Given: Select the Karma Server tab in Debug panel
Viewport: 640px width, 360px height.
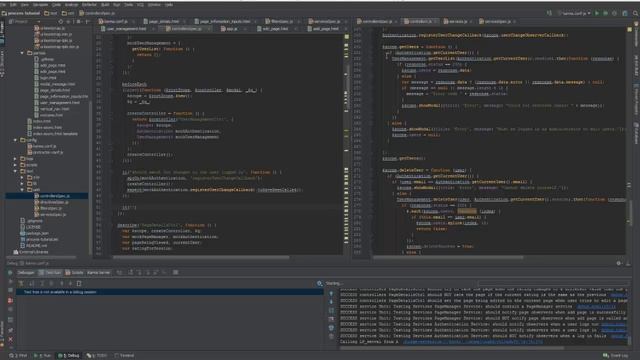Looking at the screenshot, I should tap(98, 272).
